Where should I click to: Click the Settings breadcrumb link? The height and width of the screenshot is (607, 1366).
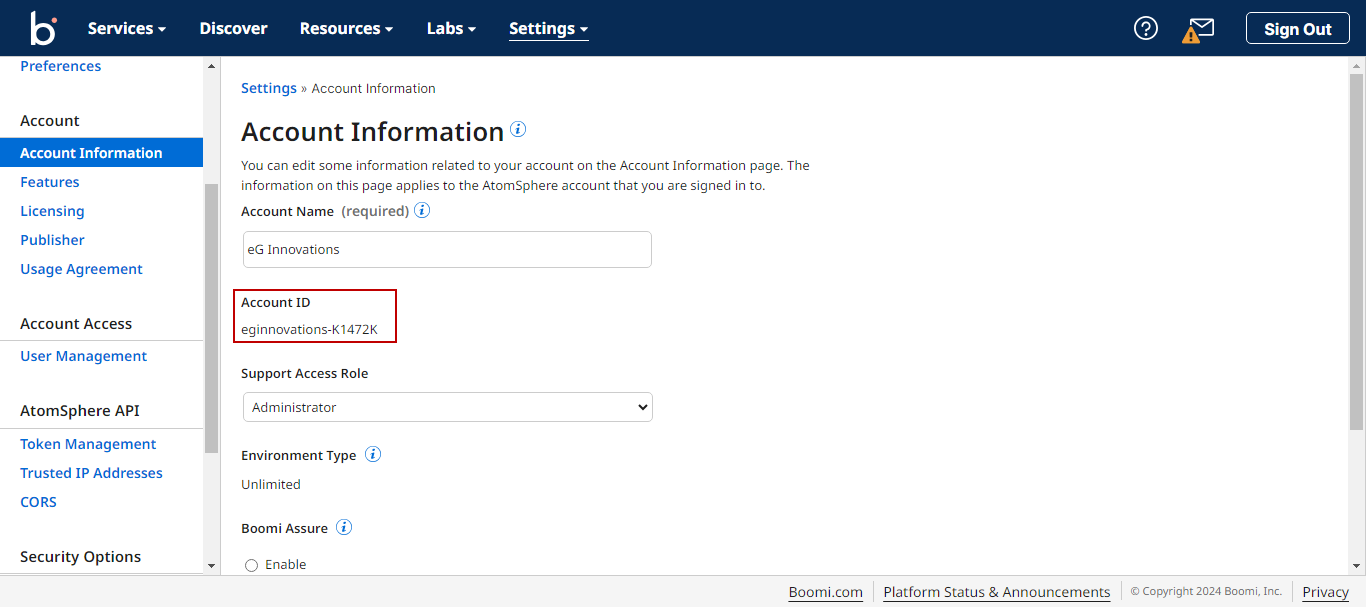coord(269,88)
